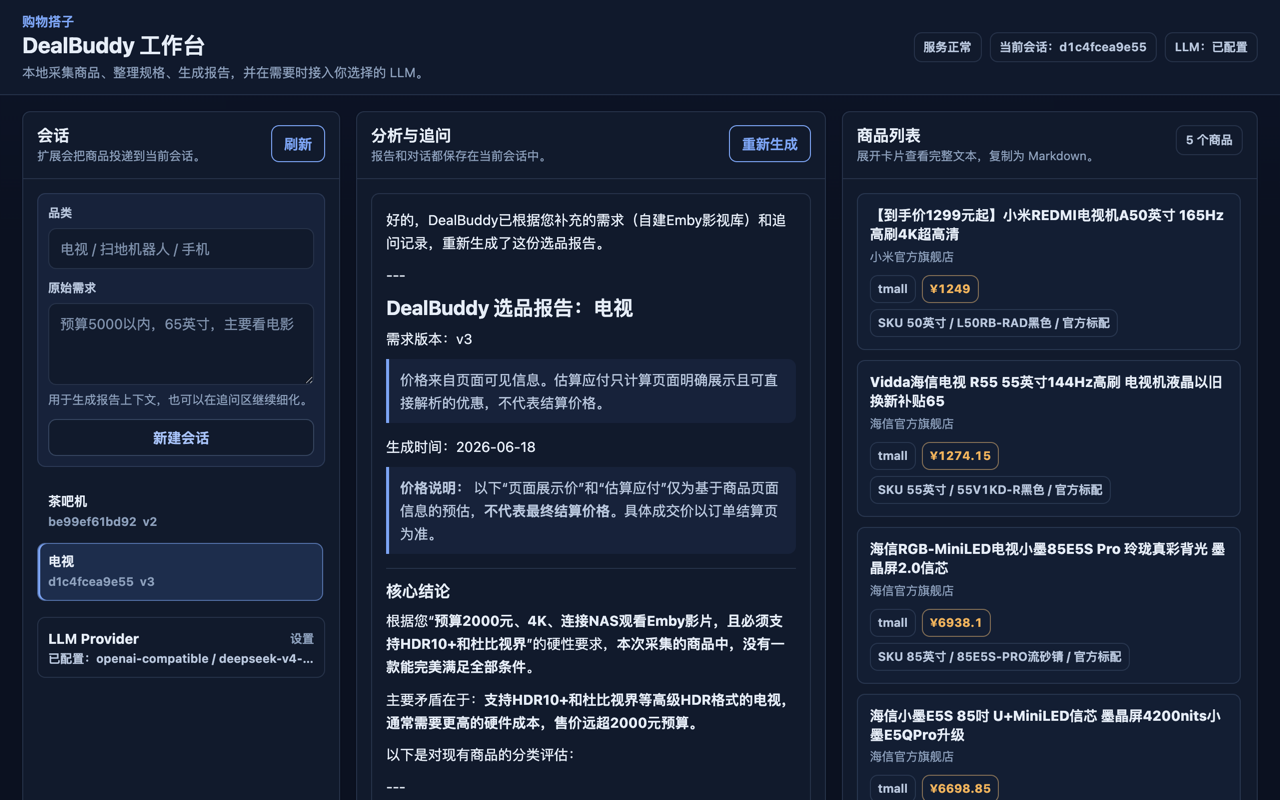Select the 茶吧机 session

[x=181, y=511]
